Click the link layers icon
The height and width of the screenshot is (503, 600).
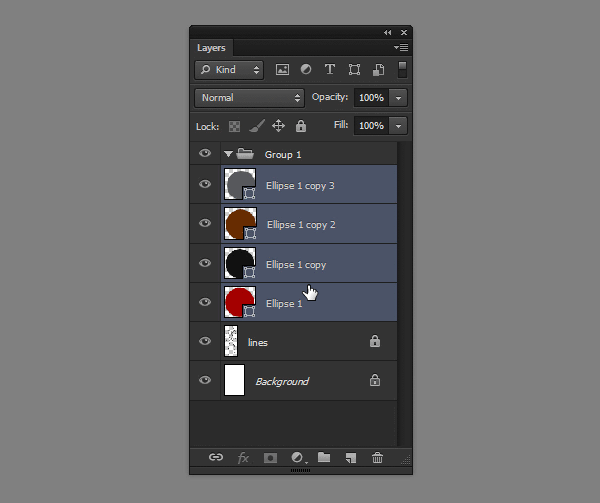(216, 457)
